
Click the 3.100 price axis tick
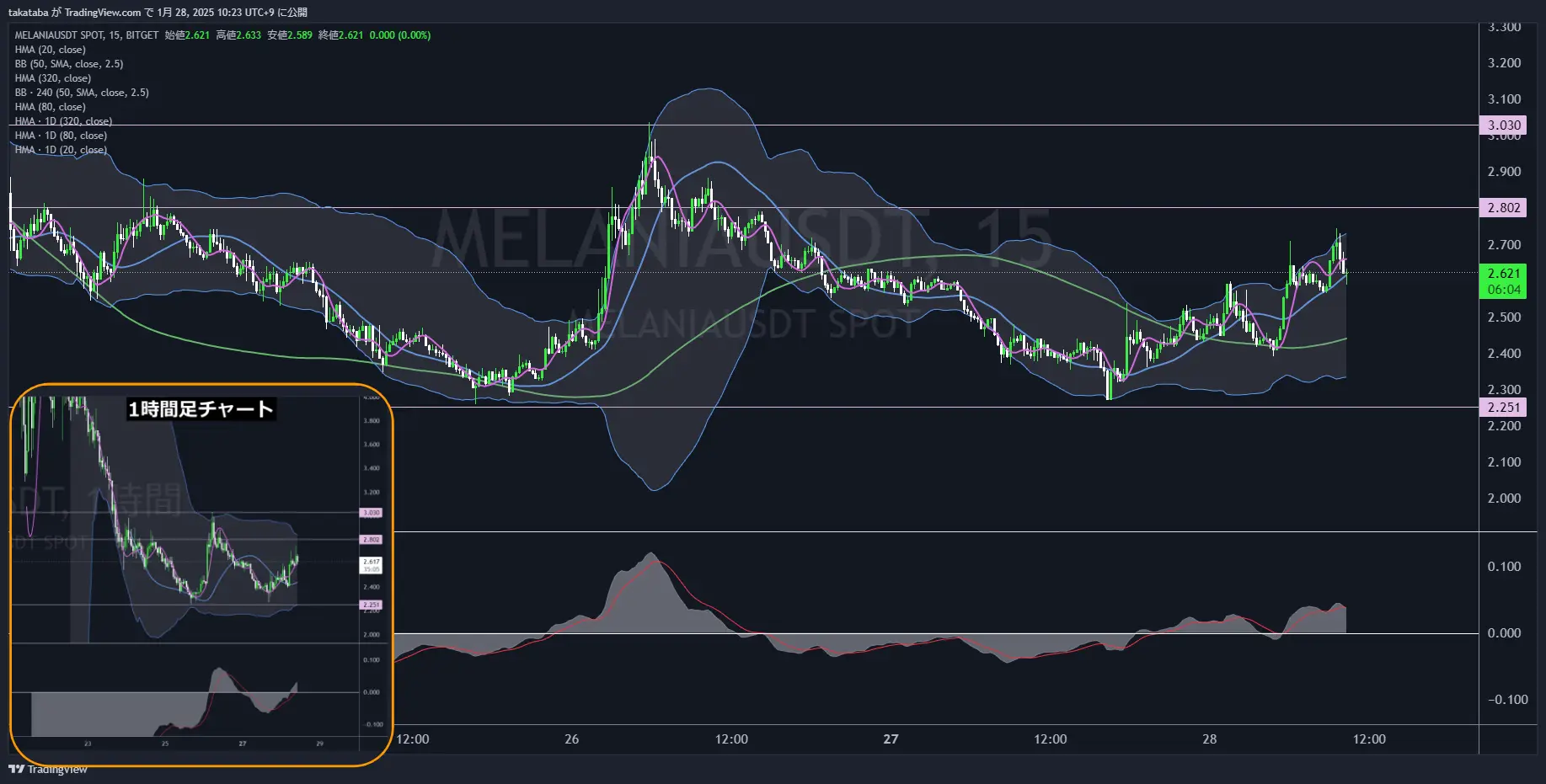tap(1504, 99)
